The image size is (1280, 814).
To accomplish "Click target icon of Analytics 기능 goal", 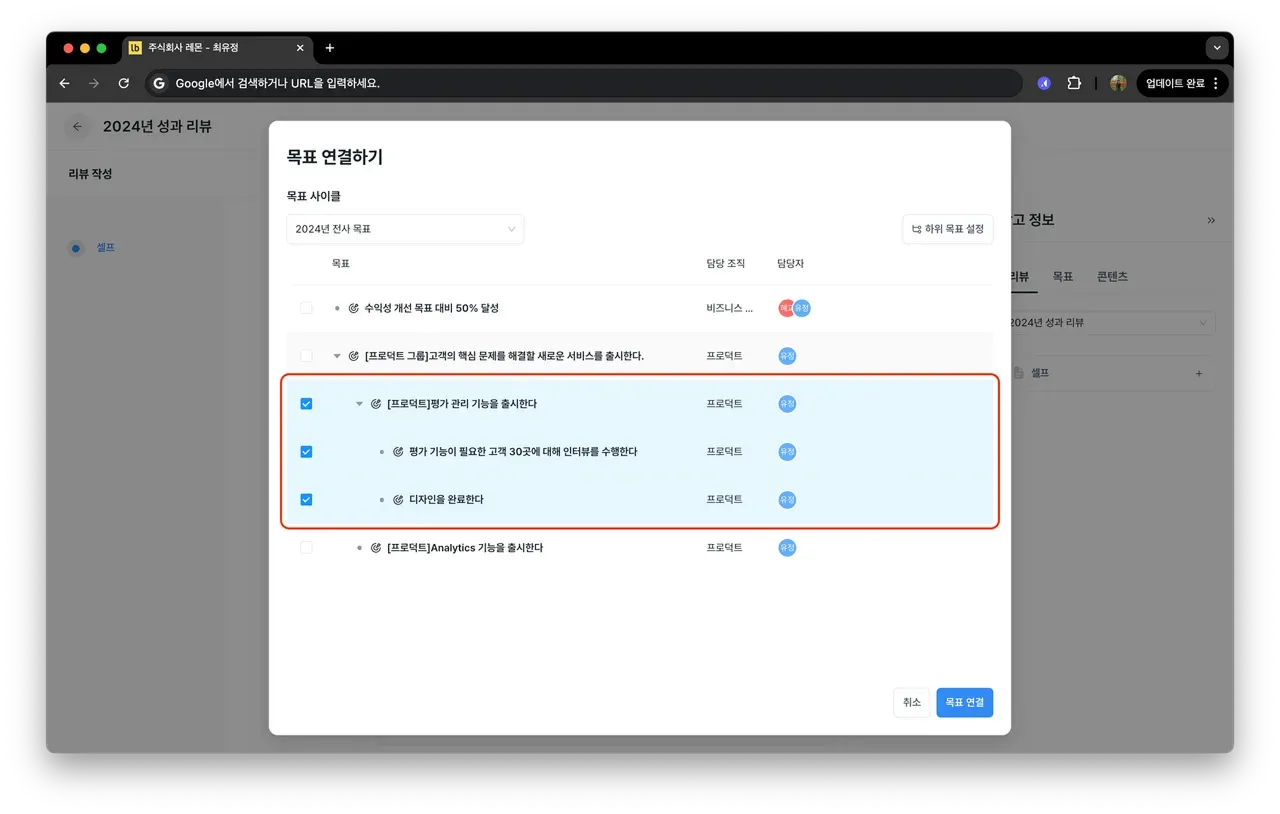I will (376, 548).
